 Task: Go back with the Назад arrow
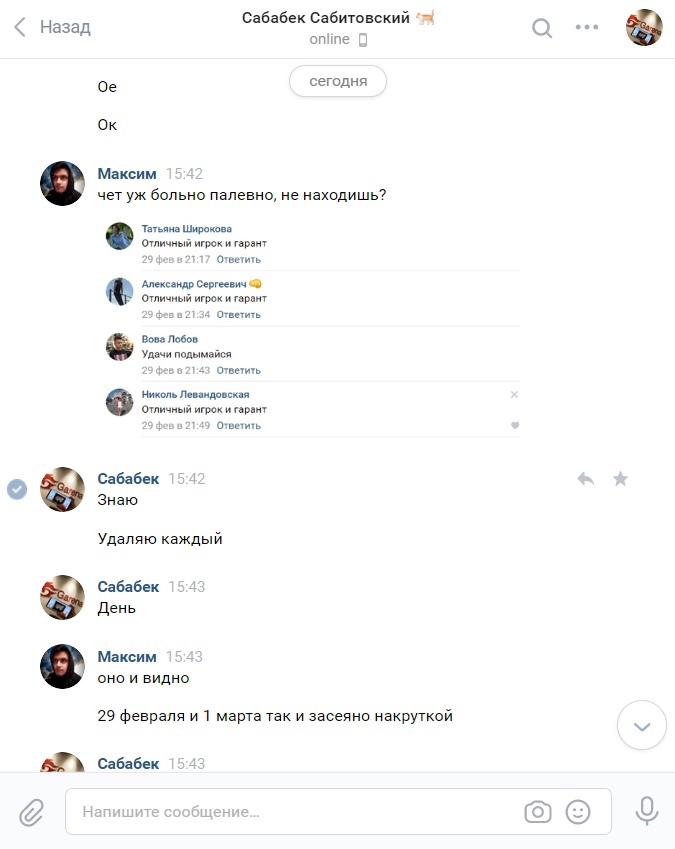52,27
